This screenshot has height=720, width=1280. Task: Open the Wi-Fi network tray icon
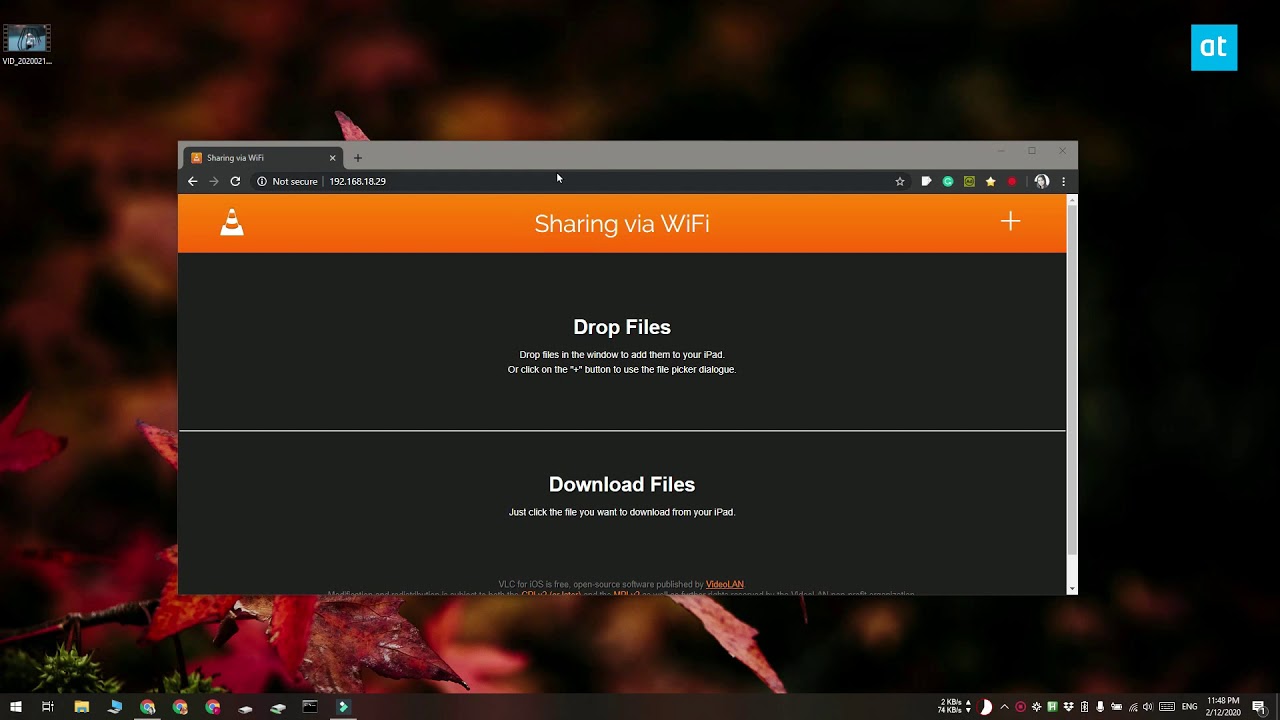pyautogui.click(x=1132, y=707)
